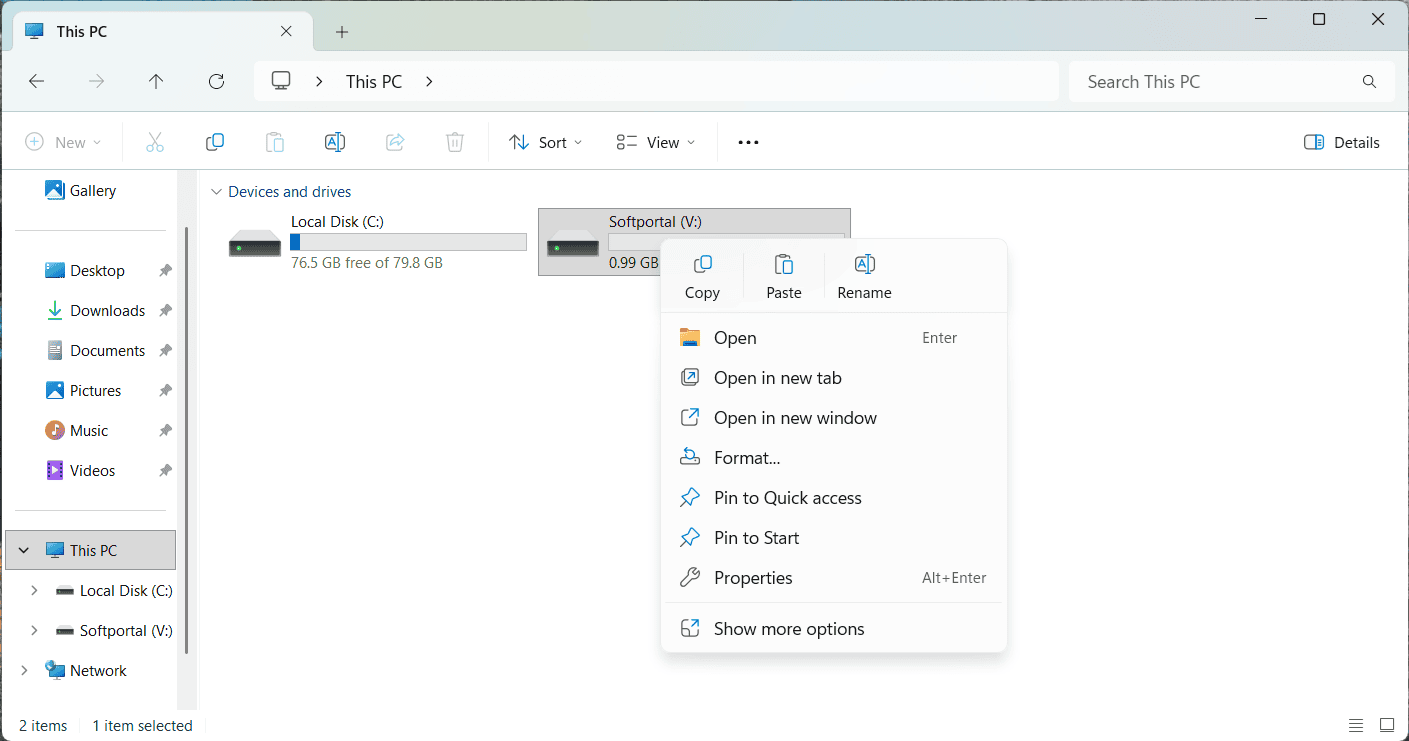Viewport: 1409px width, 741px height.
Task: Expand Local Disk (C:) tree node
Action: click(x=34, y=591)
